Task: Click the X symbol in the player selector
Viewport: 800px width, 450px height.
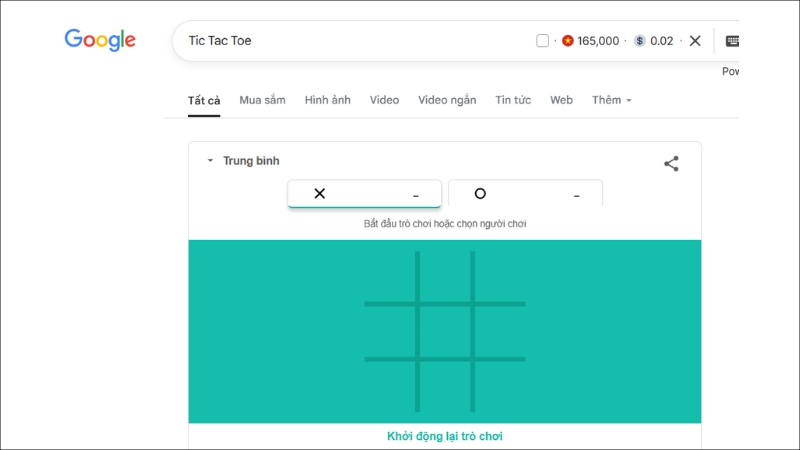Action: pos(320,194)
